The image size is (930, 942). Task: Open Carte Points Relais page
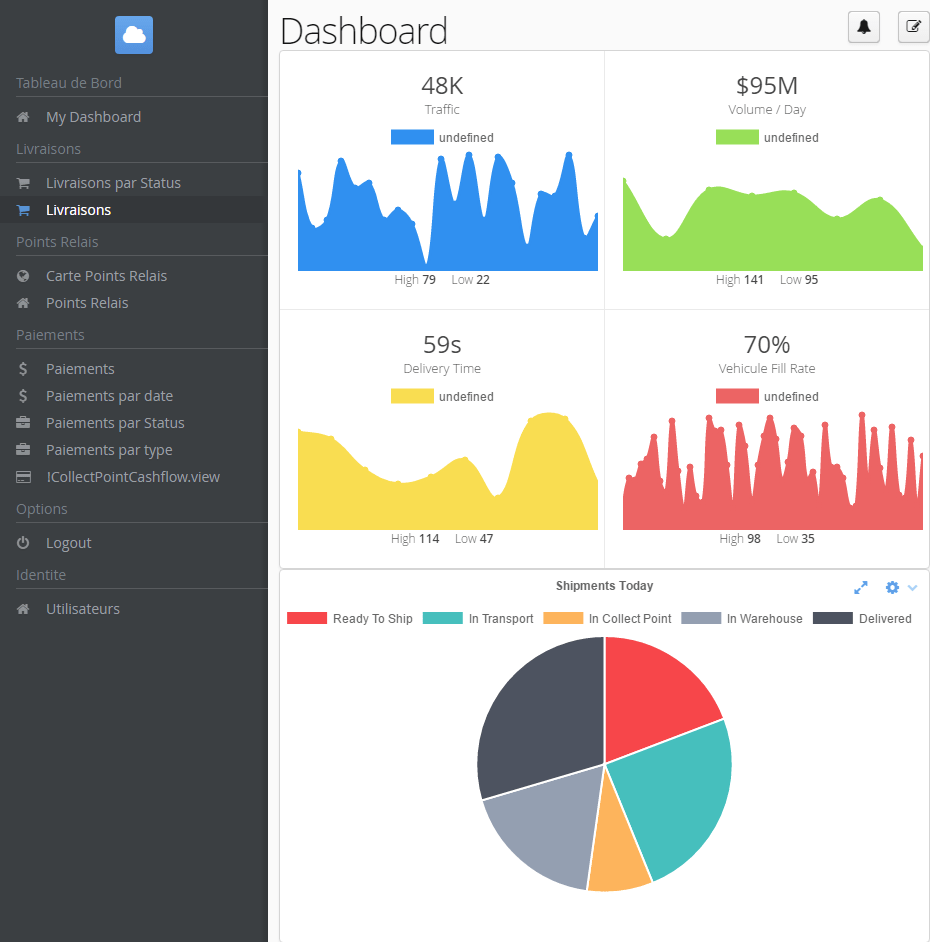point(106,276)
